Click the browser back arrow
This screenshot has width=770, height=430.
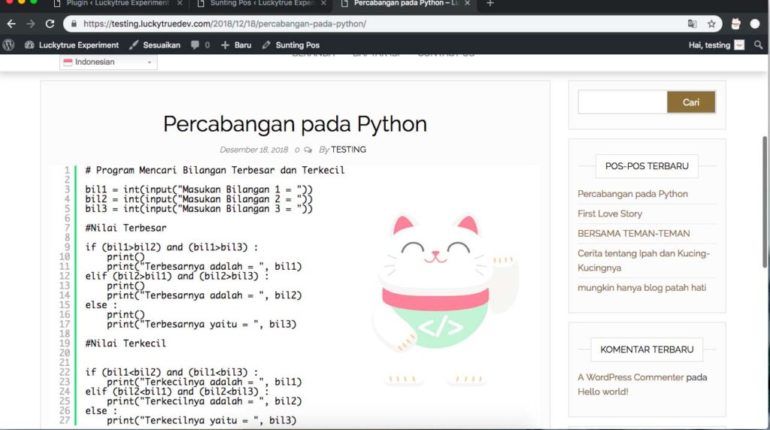[11, 23]
